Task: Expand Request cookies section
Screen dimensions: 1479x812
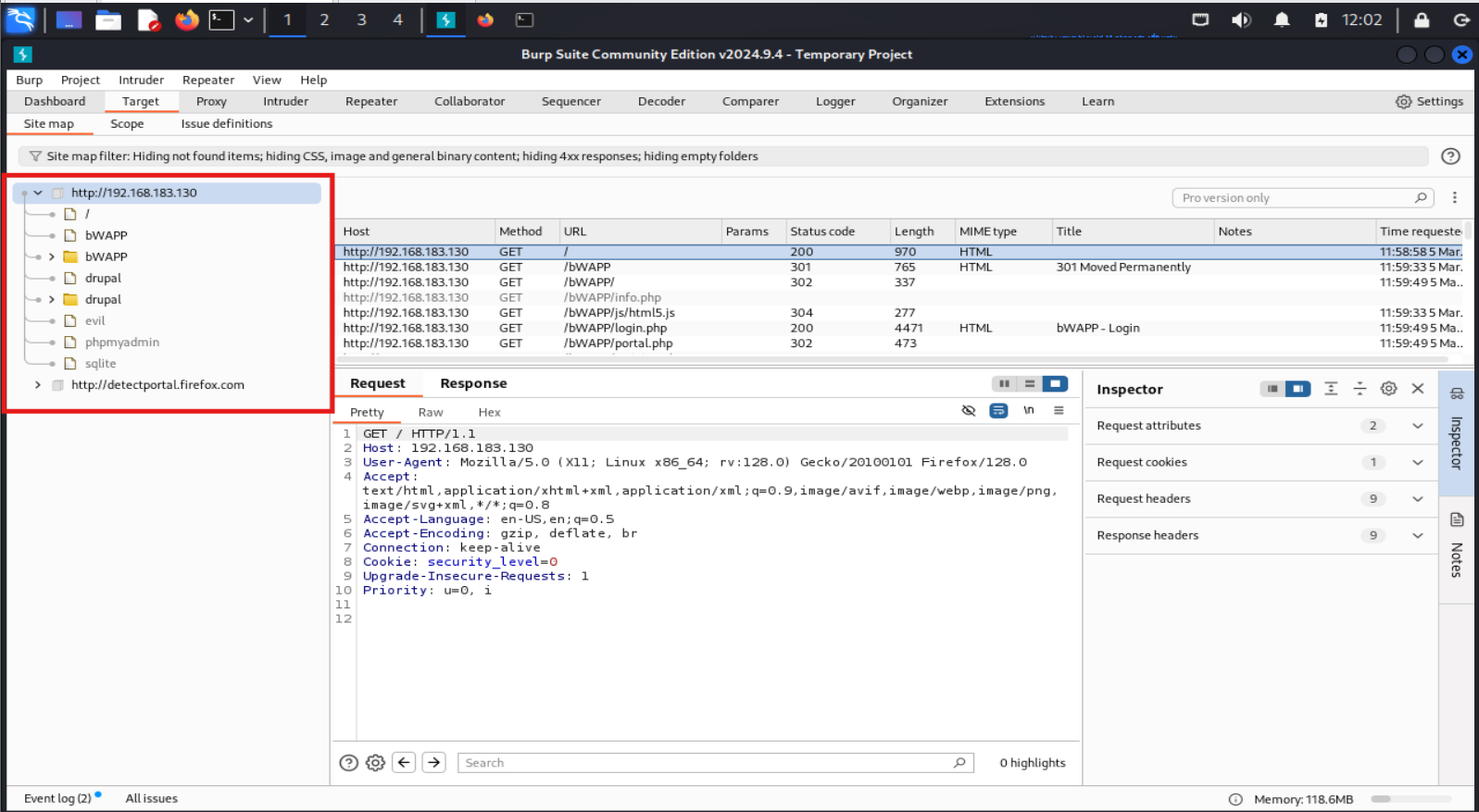Action: [x=1417, y=462]
